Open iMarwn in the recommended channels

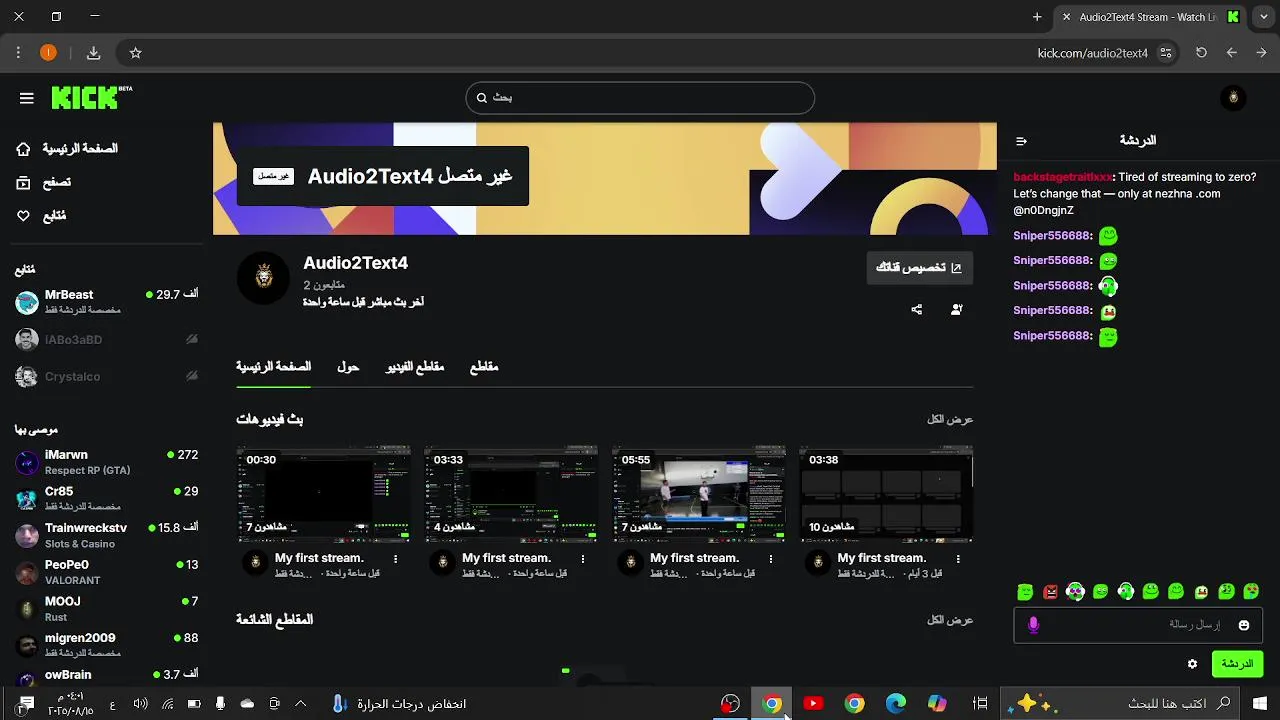(106, 462)
